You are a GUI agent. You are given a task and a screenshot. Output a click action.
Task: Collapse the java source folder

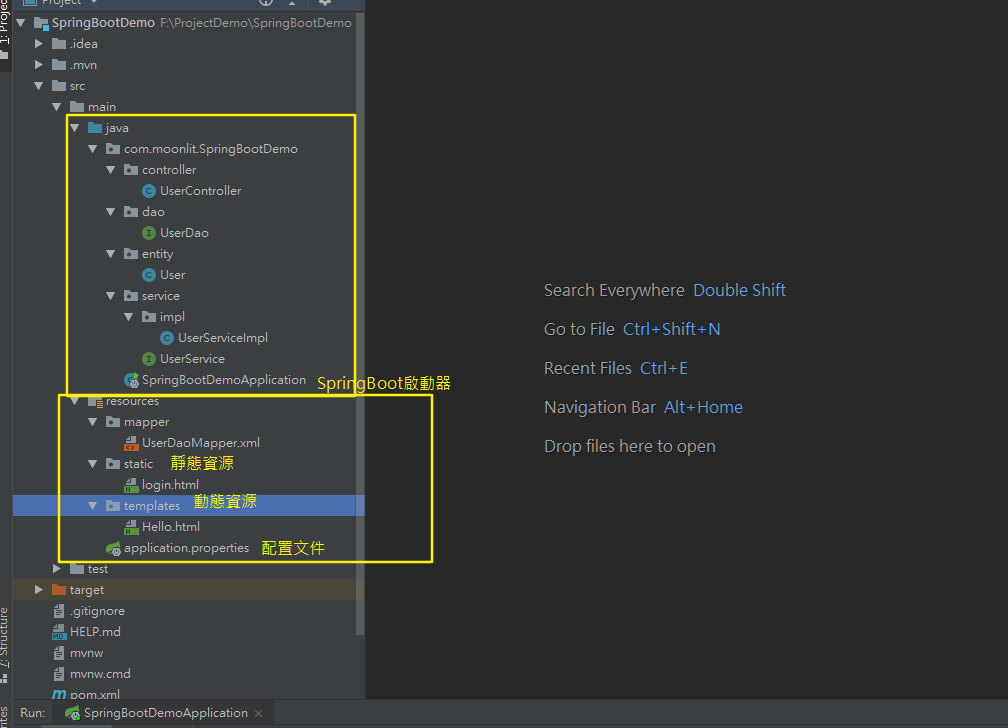point(75,128)
